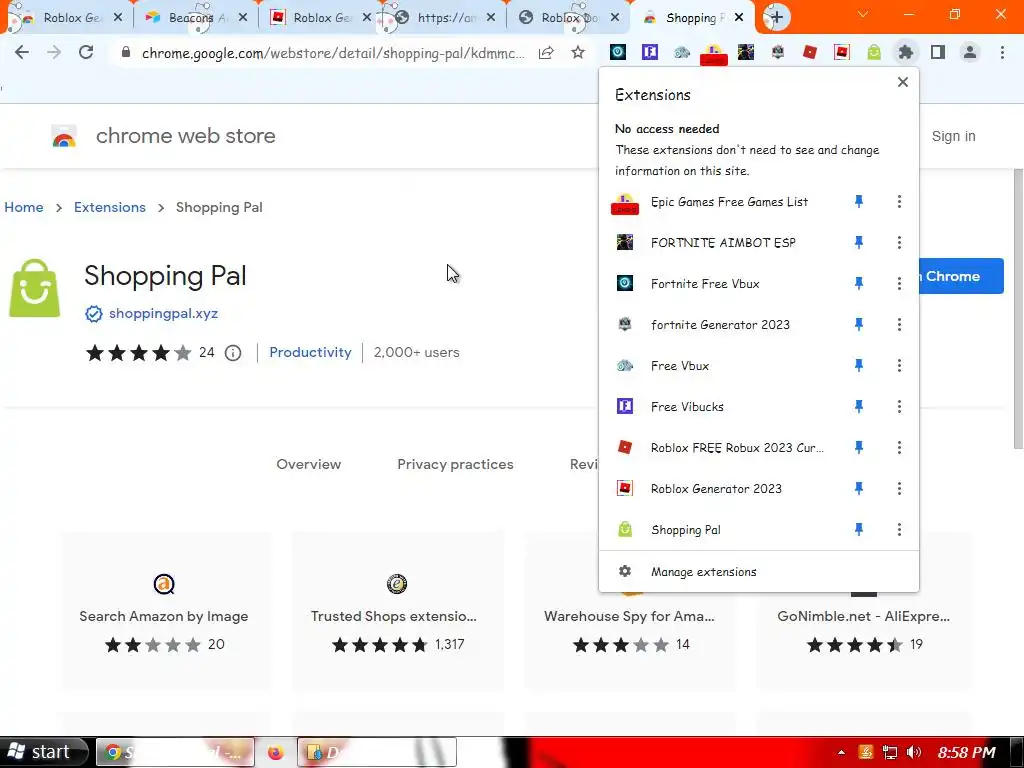The image size is (1024, 768).
Task: Open Chrome's three-dot main menu
Action: tap(1002, 52)
